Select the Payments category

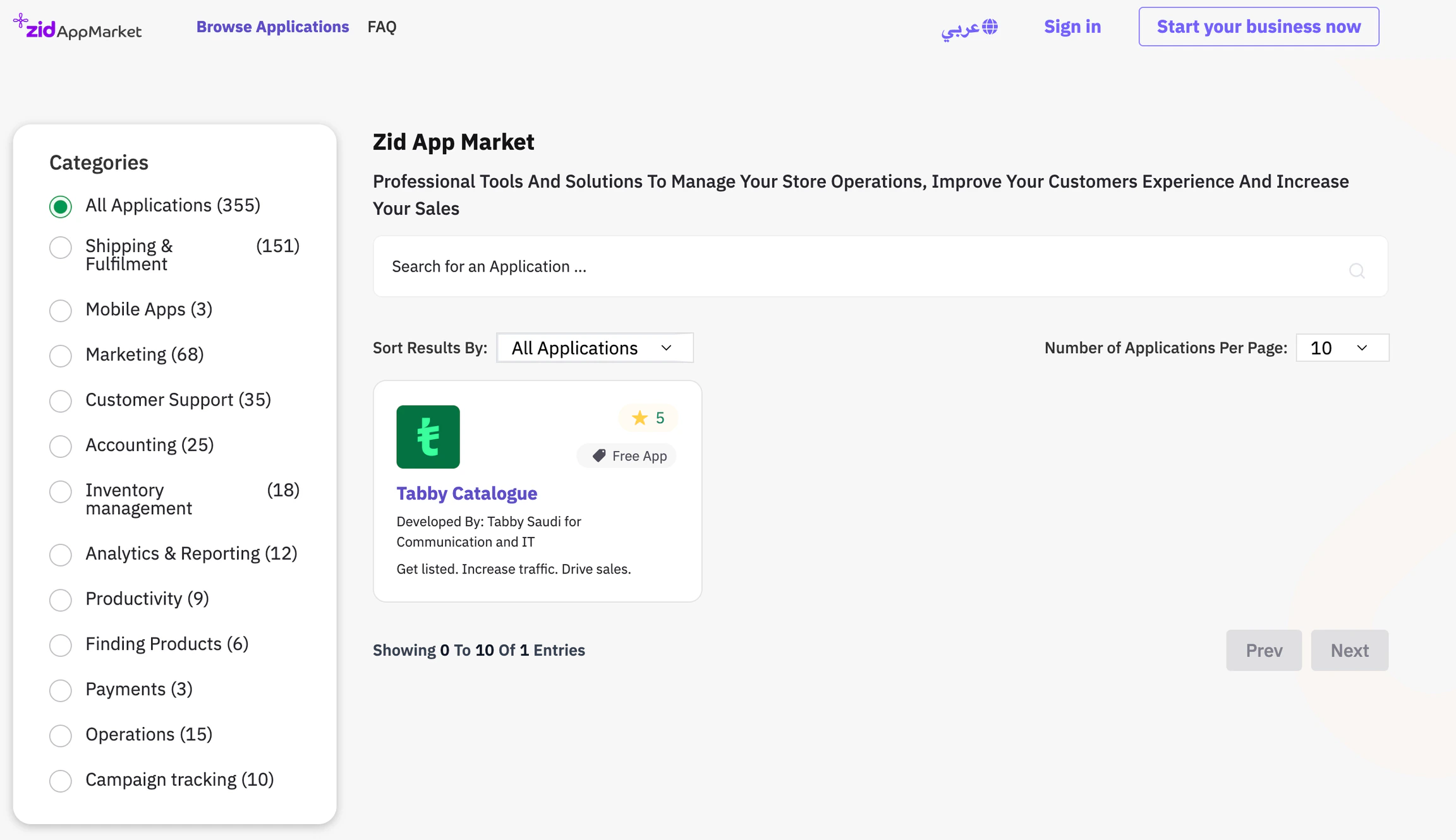(x=61, y=690)
